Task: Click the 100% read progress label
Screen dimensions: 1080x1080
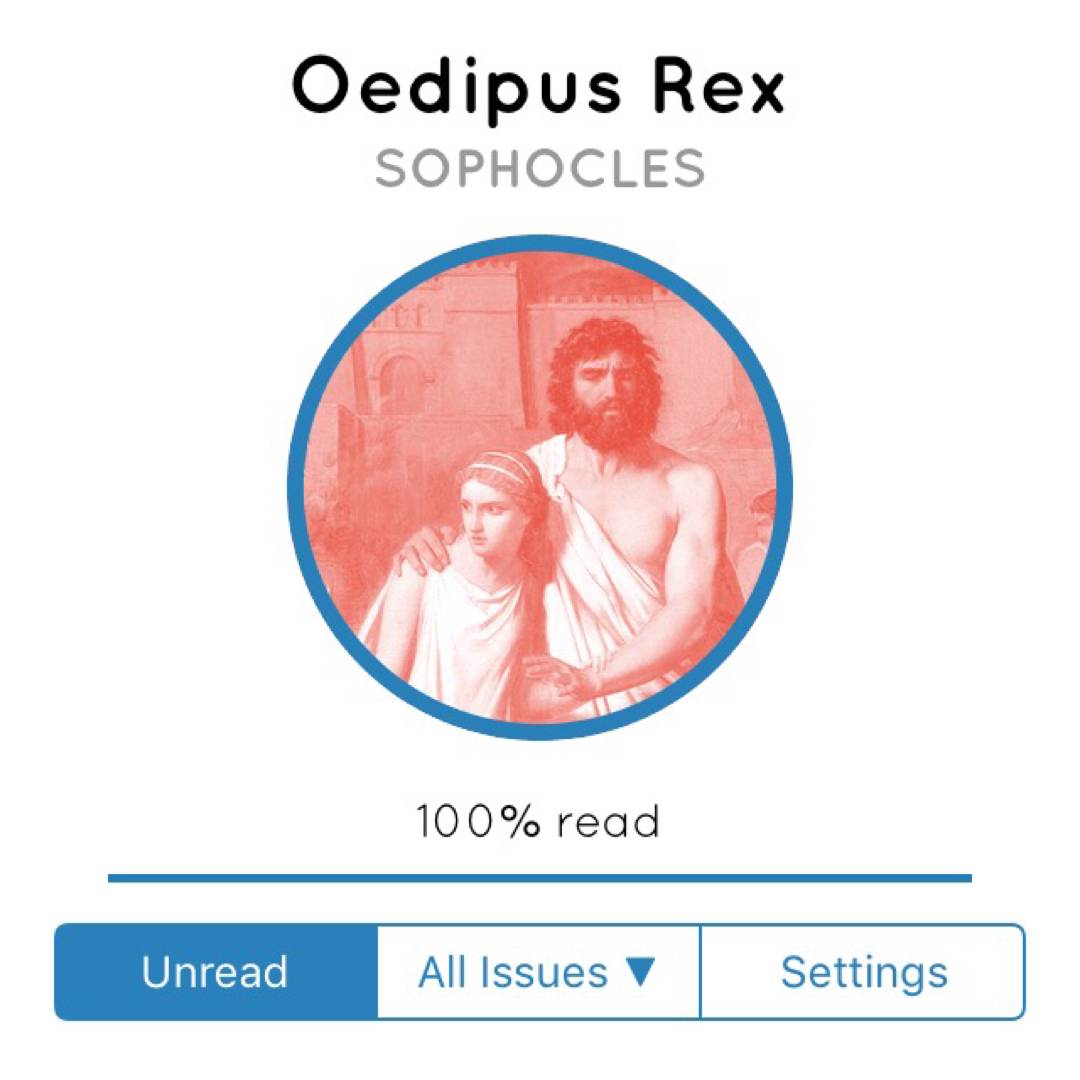Action: coord(539,822)
